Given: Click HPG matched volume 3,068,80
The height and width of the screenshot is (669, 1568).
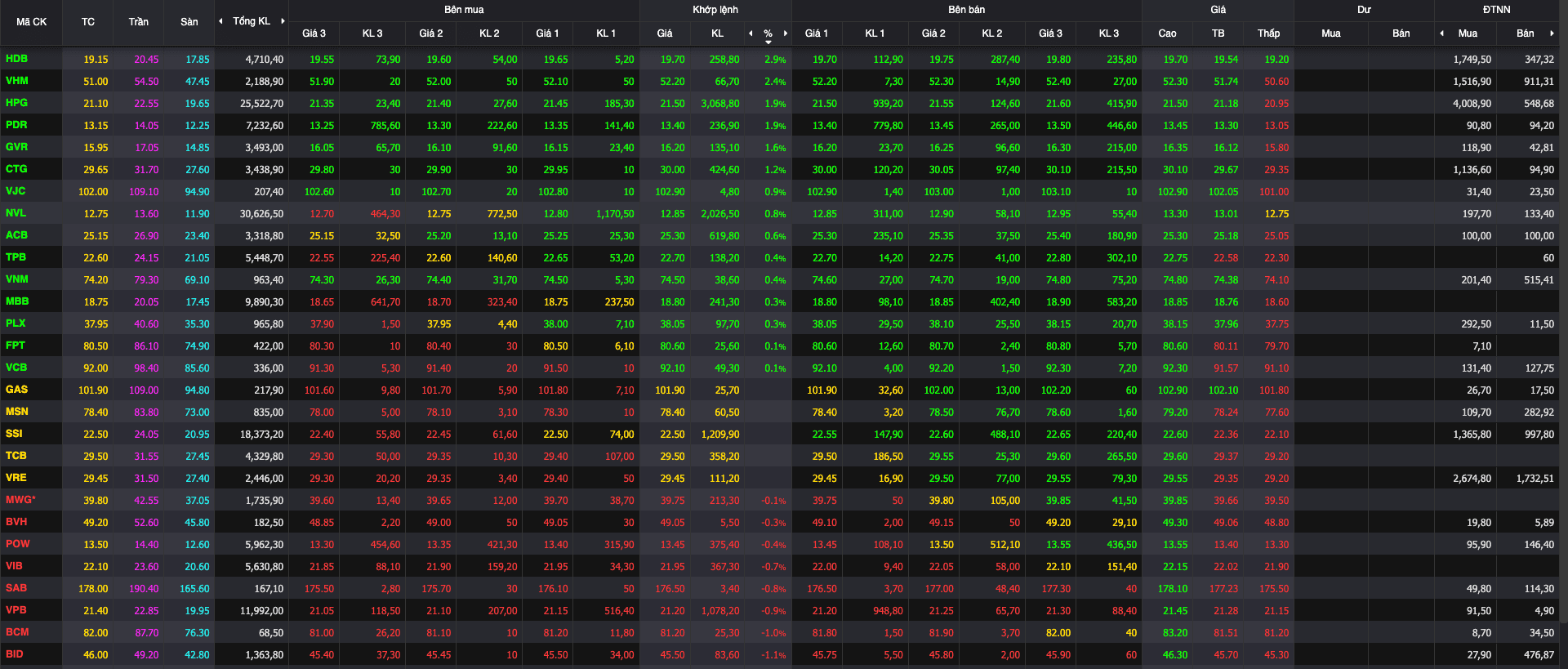Looking at the screenshot, I should coord(720,104).
